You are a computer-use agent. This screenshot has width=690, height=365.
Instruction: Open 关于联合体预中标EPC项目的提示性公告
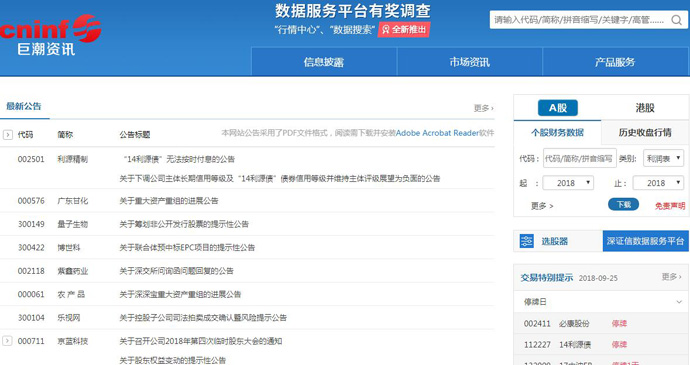[x=187, y=247]
